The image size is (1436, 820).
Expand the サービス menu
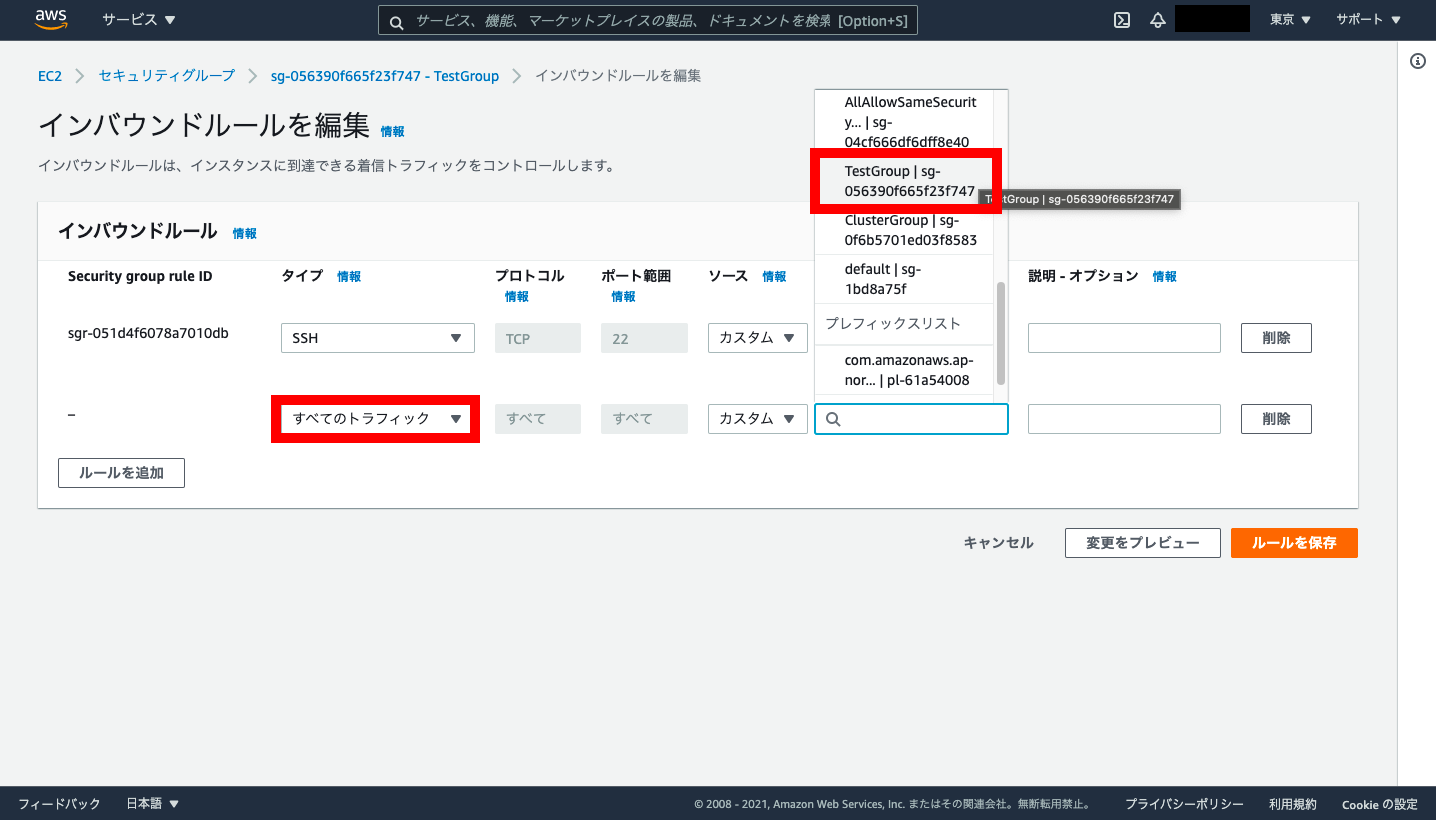[139, 20]
